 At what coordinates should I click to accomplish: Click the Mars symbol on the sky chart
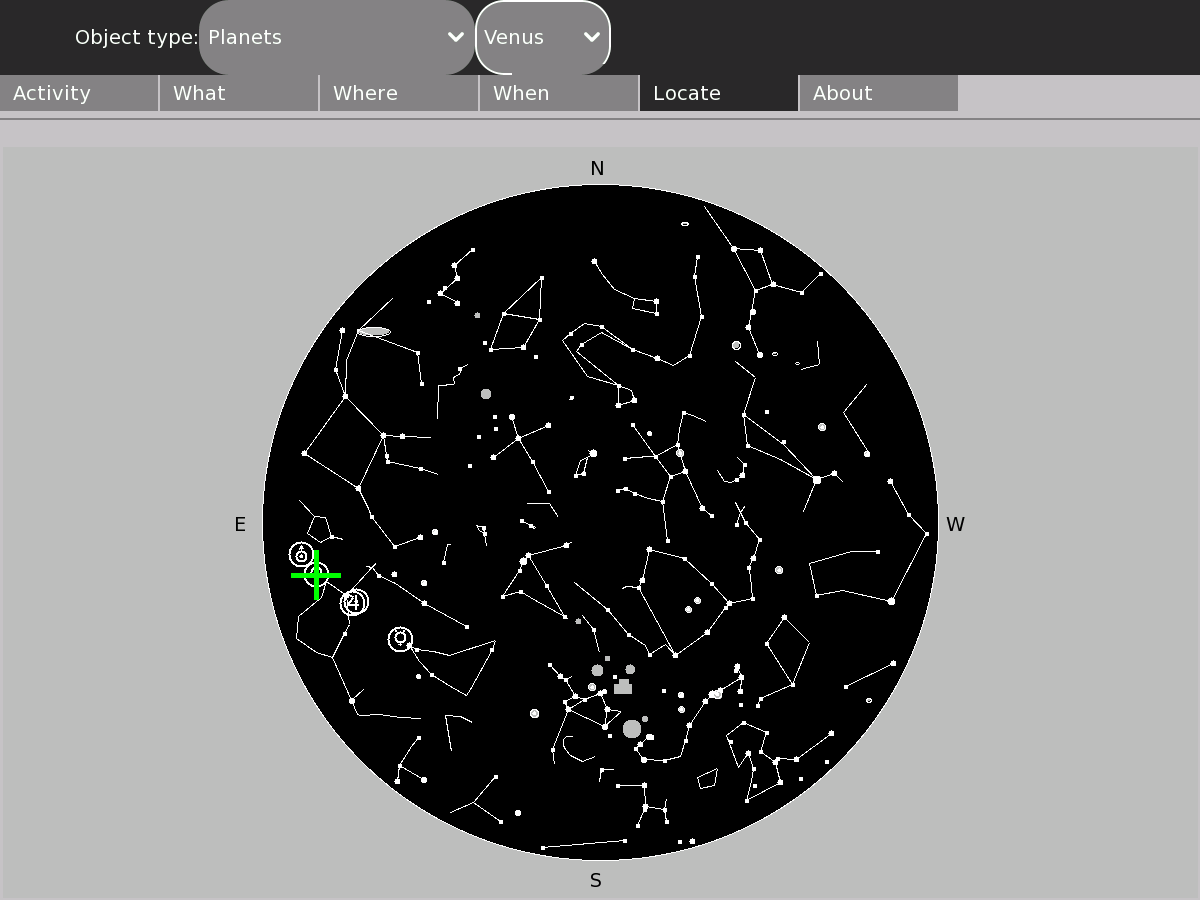301,554
